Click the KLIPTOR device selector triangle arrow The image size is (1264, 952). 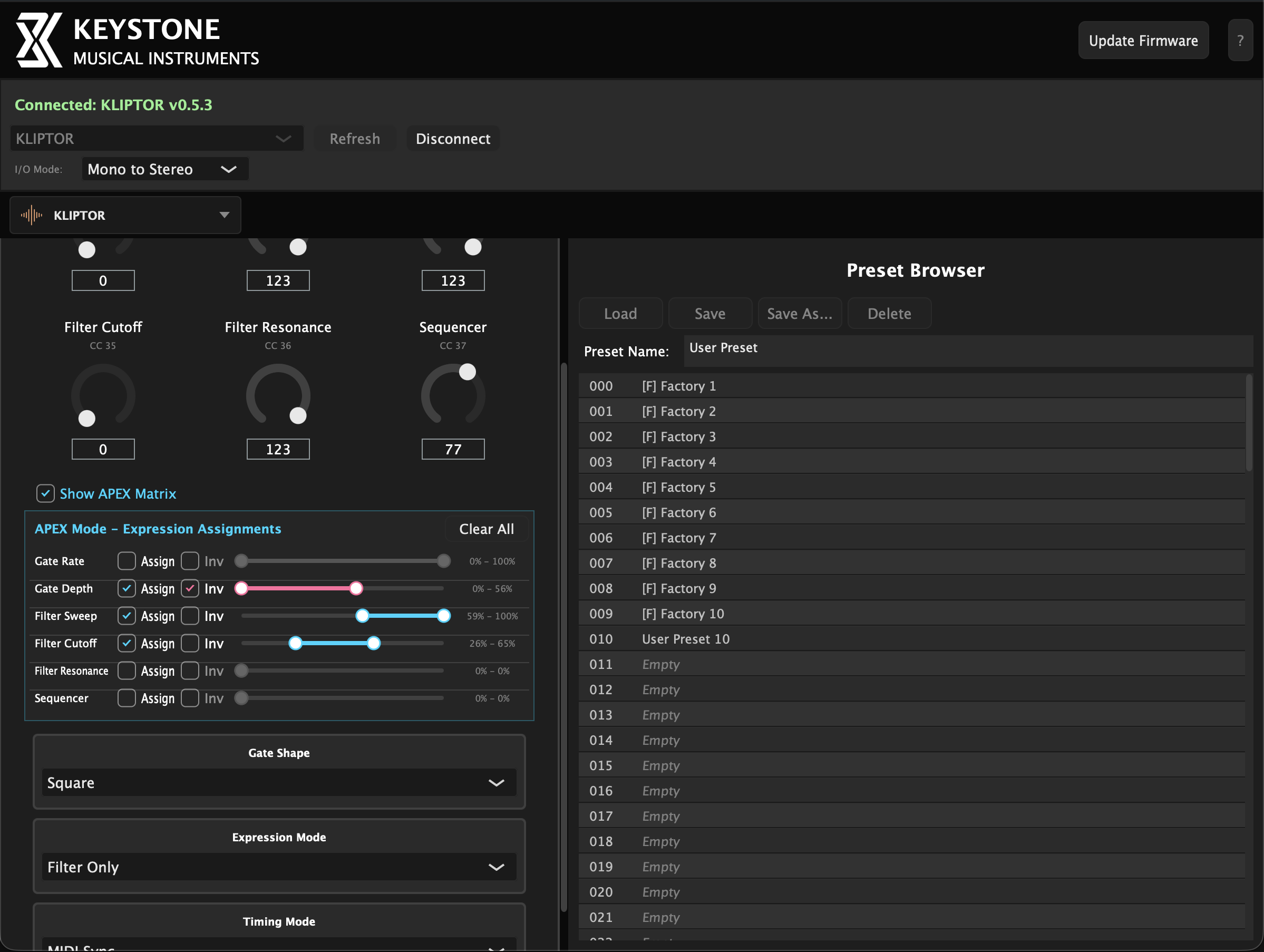coord(224,216)
